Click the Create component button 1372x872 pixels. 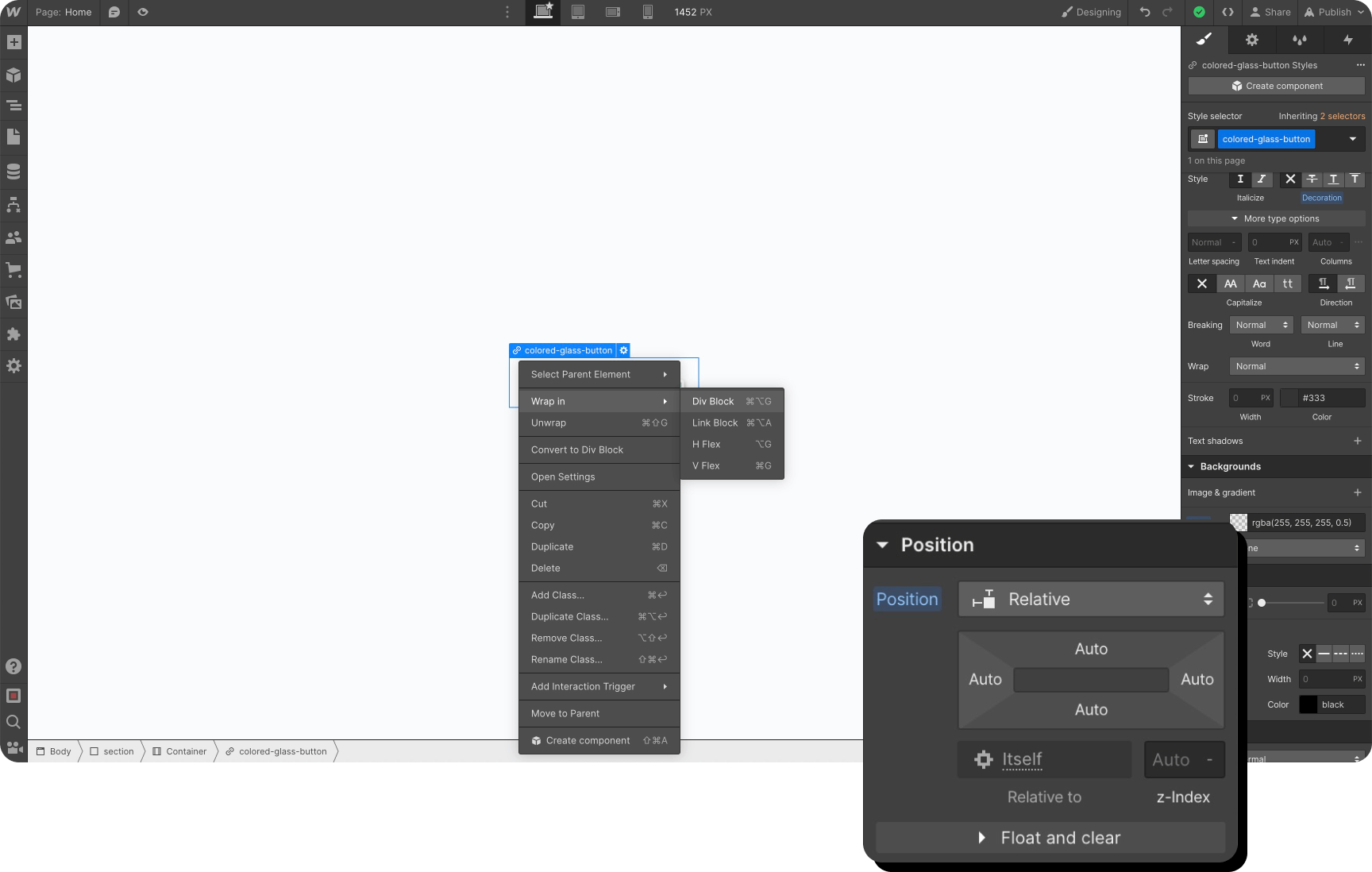click(1276, 86)
